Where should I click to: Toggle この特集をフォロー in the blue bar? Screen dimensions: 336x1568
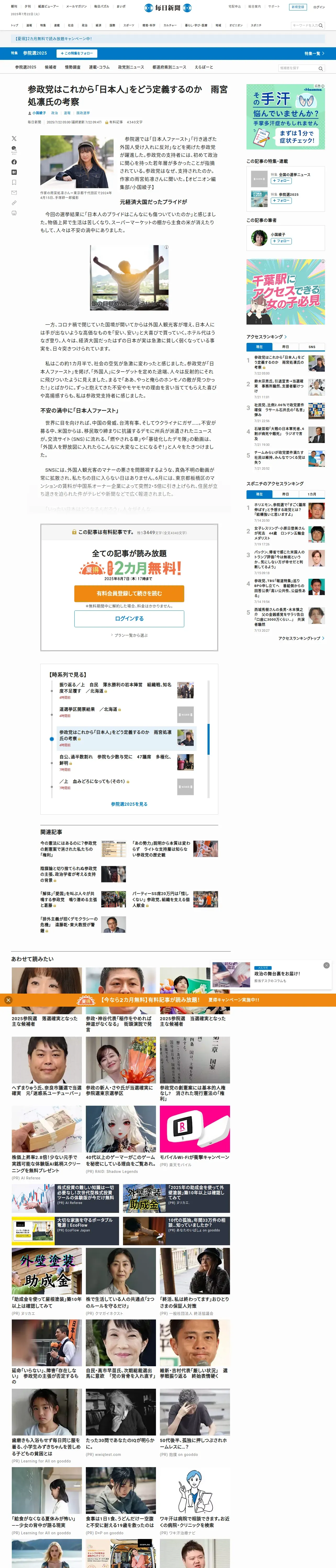[x=77, y=54]
